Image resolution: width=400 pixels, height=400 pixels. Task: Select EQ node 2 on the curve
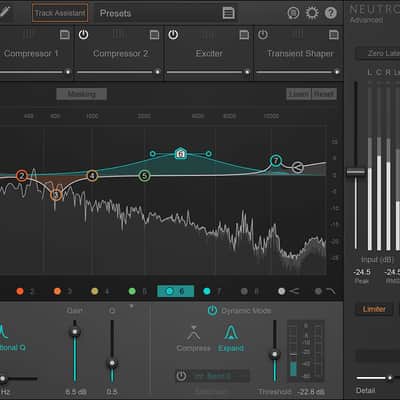[22, 176]
